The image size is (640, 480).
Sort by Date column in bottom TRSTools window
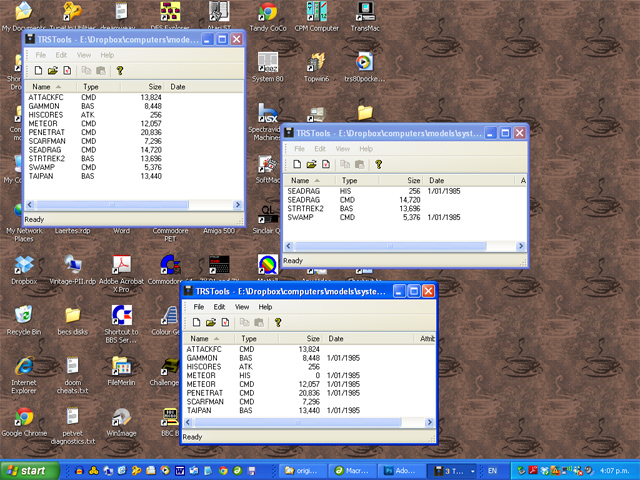370,339
